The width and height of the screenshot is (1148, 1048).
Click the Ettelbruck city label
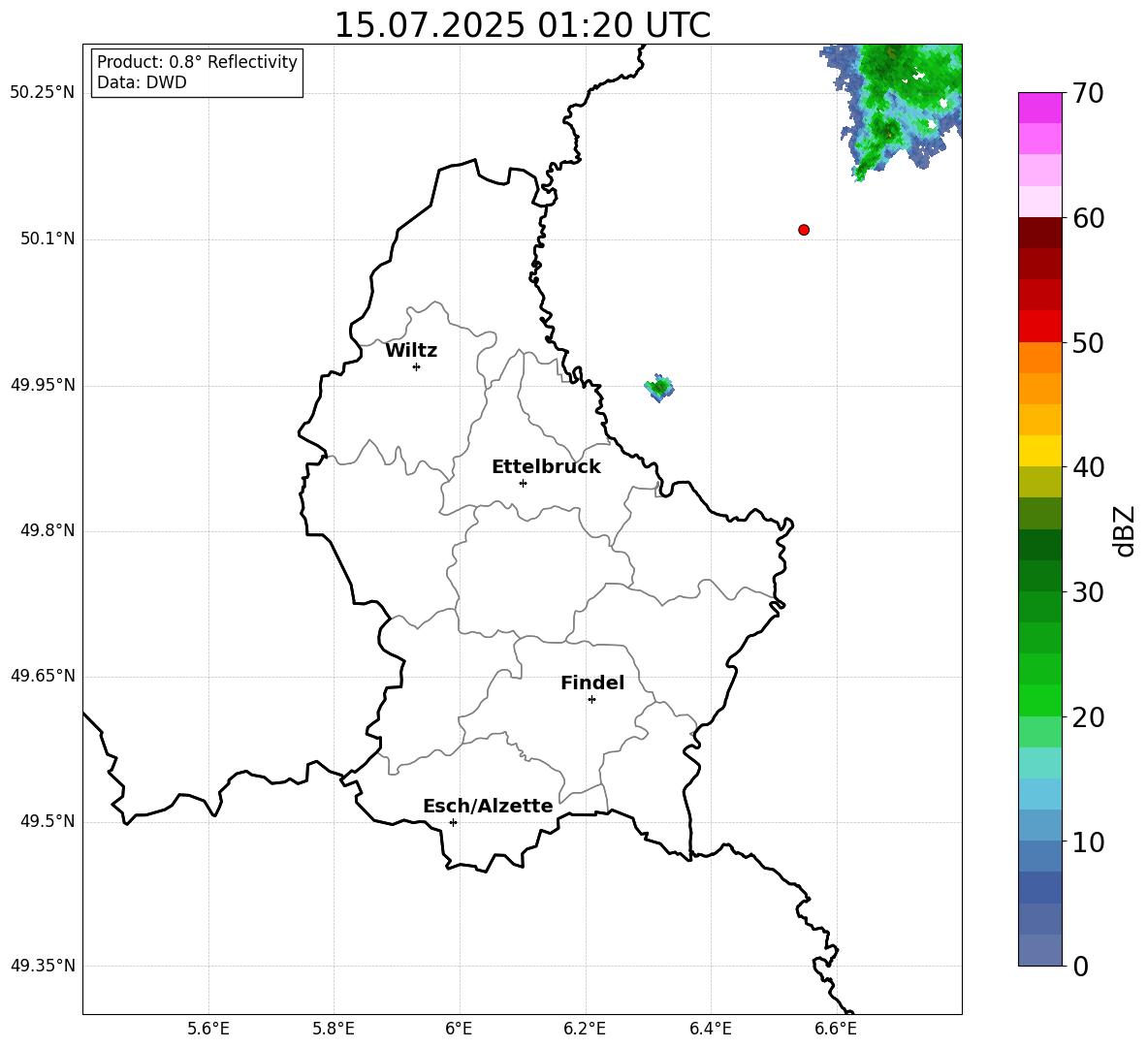pyautogui.click(x=546, y=467)
